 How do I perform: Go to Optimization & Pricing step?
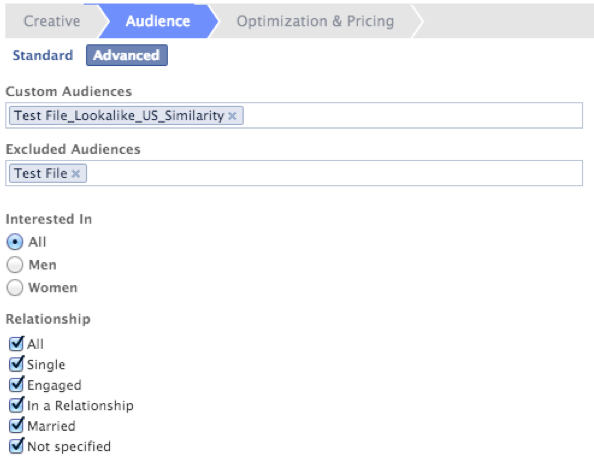[315, 21]
